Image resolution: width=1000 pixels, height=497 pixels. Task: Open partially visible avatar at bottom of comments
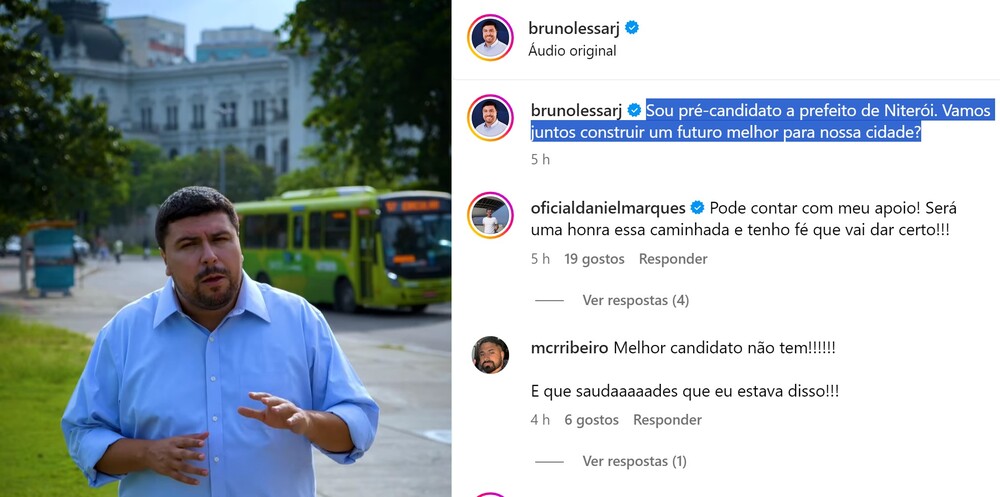click(x=490, y=494)
